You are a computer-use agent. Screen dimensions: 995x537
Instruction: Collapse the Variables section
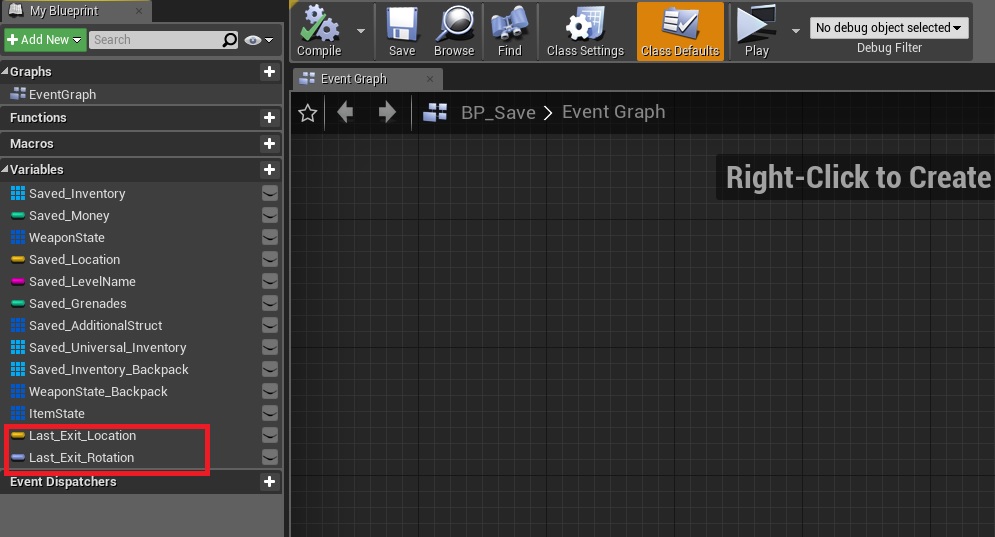point(6,170)
